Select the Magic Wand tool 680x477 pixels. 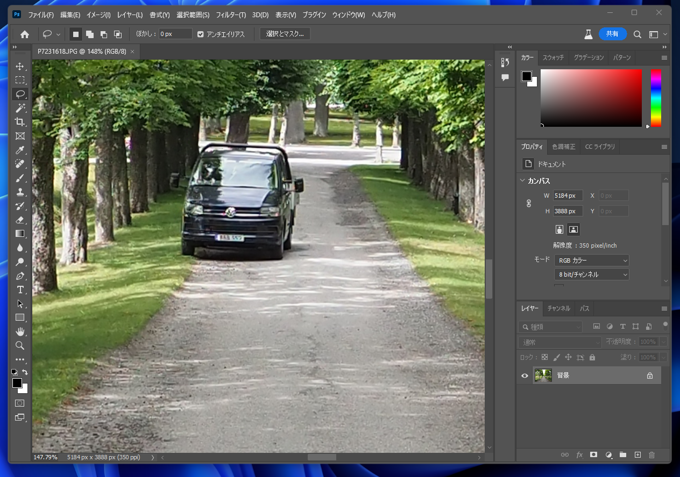click(x=20, y=108)
